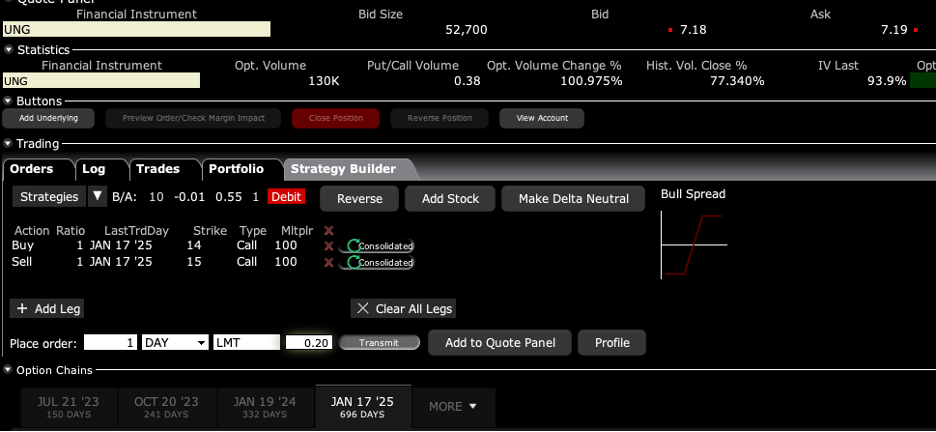Remove the Buy 14 Call leg with X
Viewport: 936px width, 432px height.
[x=328, y=246]
